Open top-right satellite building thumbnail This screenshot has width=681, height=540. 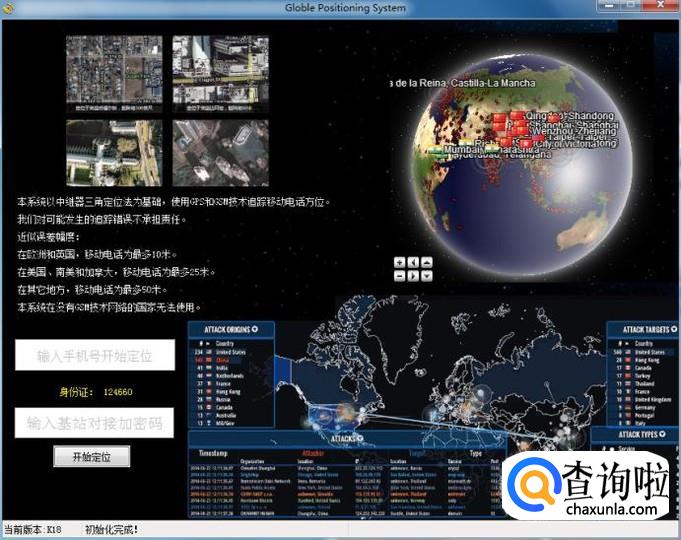(x=221, y=74)
